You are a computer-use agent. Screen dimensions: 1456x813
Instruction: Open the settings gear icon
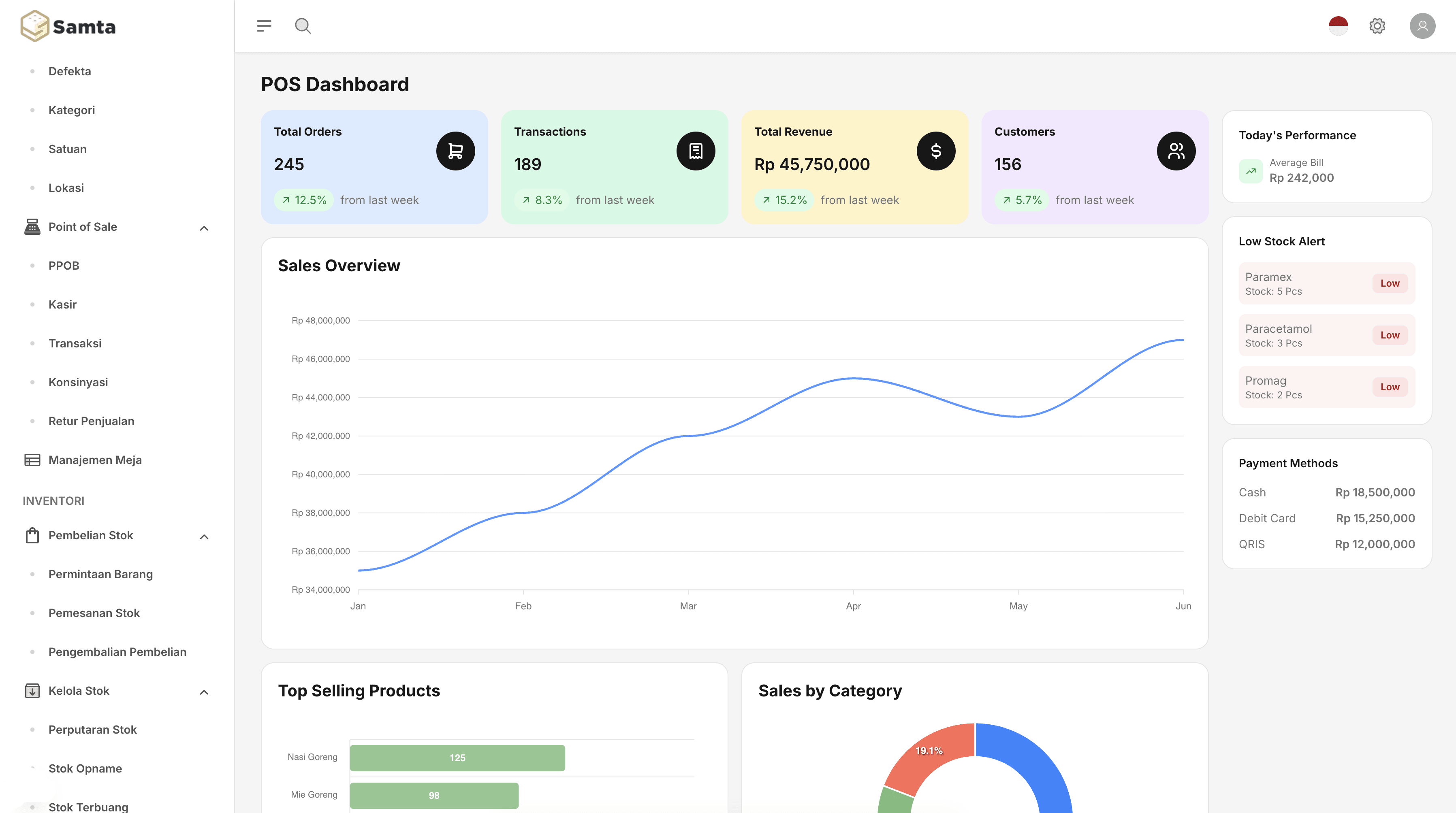[x=1377, y=26]
